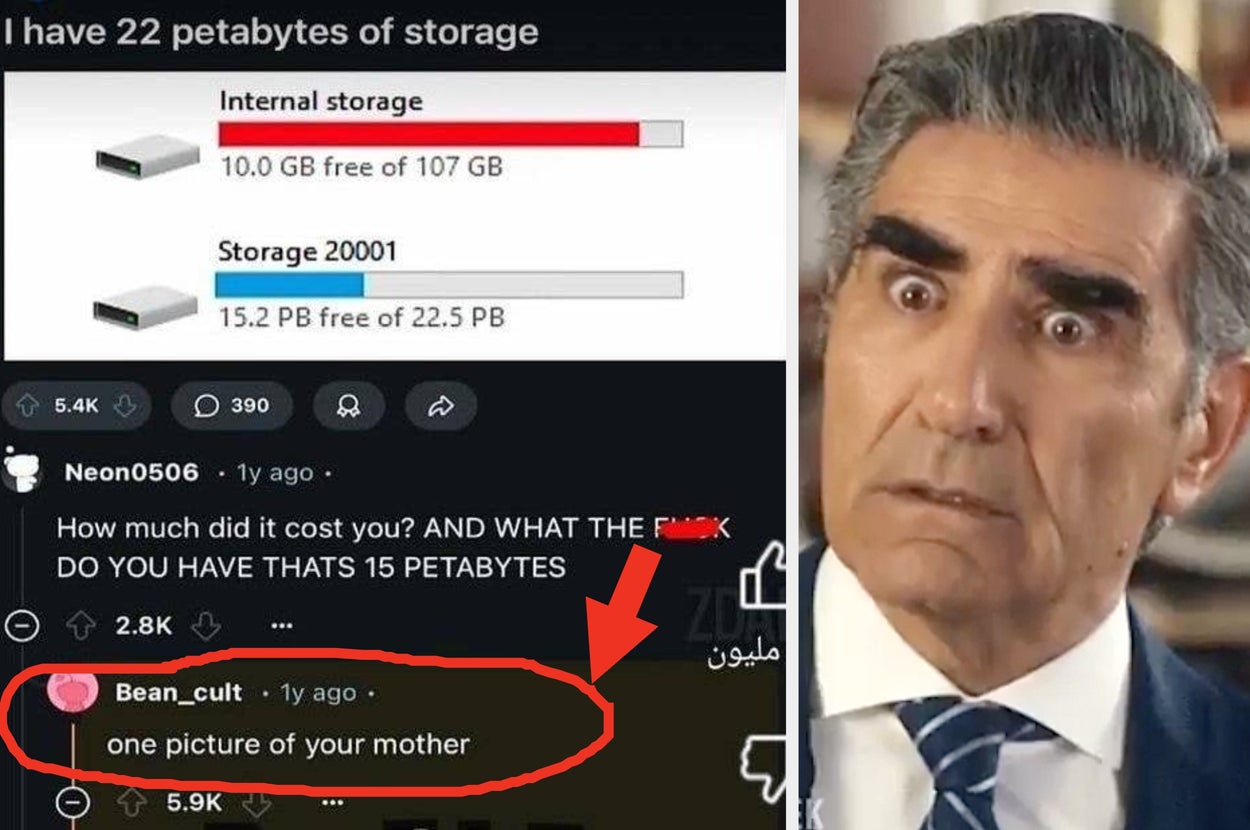Click the Internal storage drive icon
The image size is (1250, 830).
coord(148,157)
